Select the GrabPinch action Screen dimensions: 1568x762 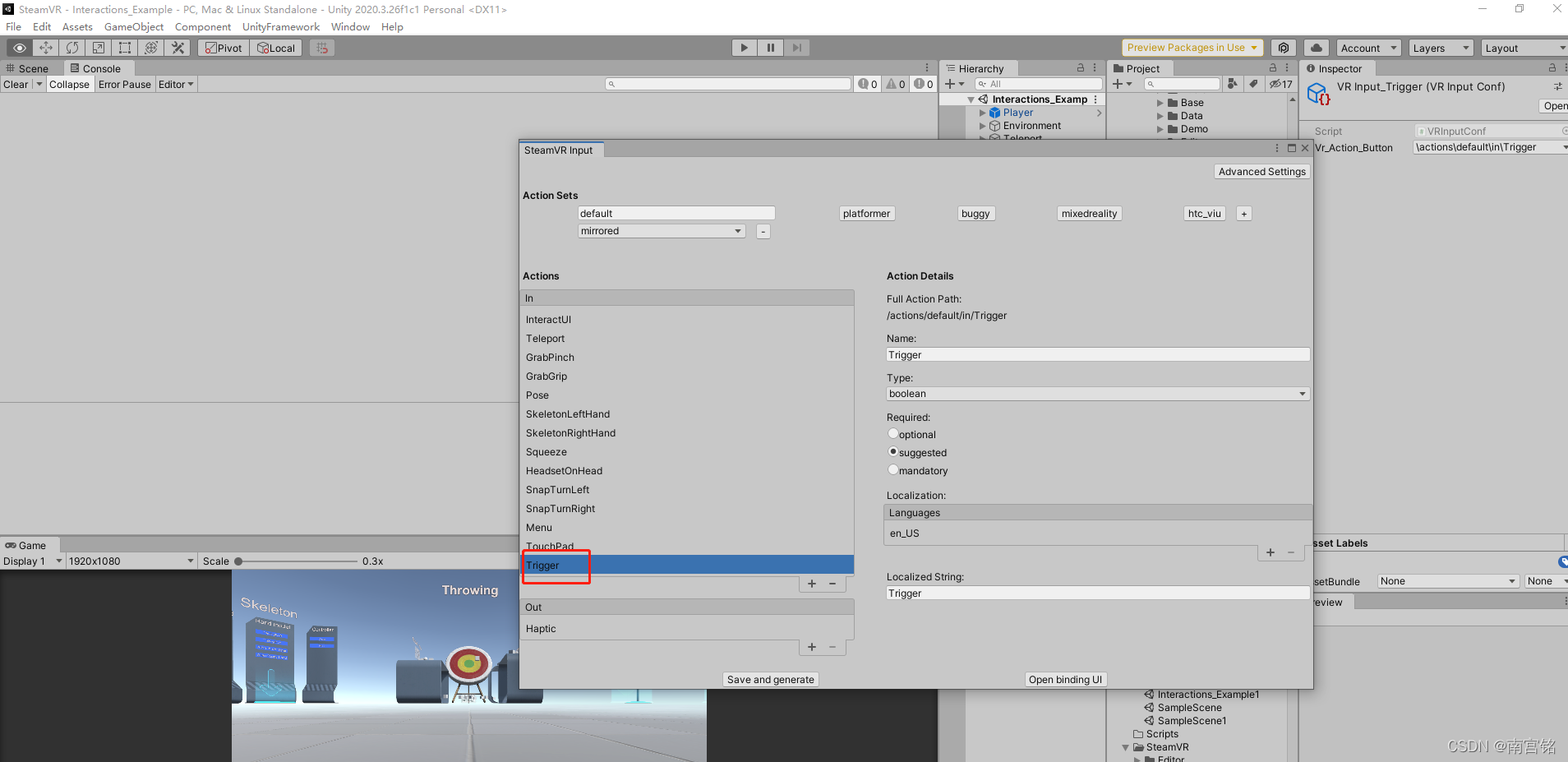click(x=687, y=358)
